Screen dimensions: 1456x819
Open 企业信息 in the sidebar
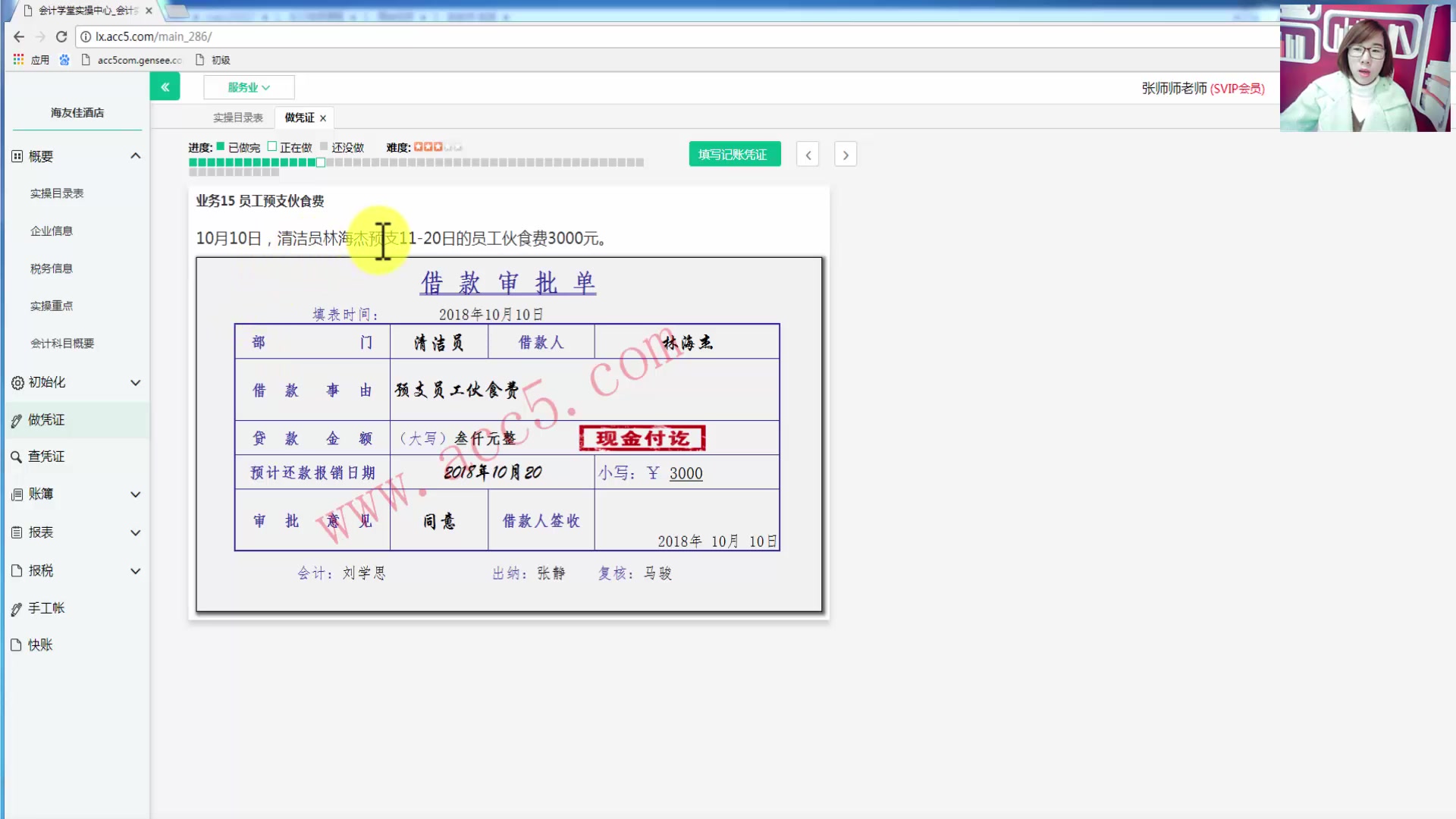[x=52, y=231]
